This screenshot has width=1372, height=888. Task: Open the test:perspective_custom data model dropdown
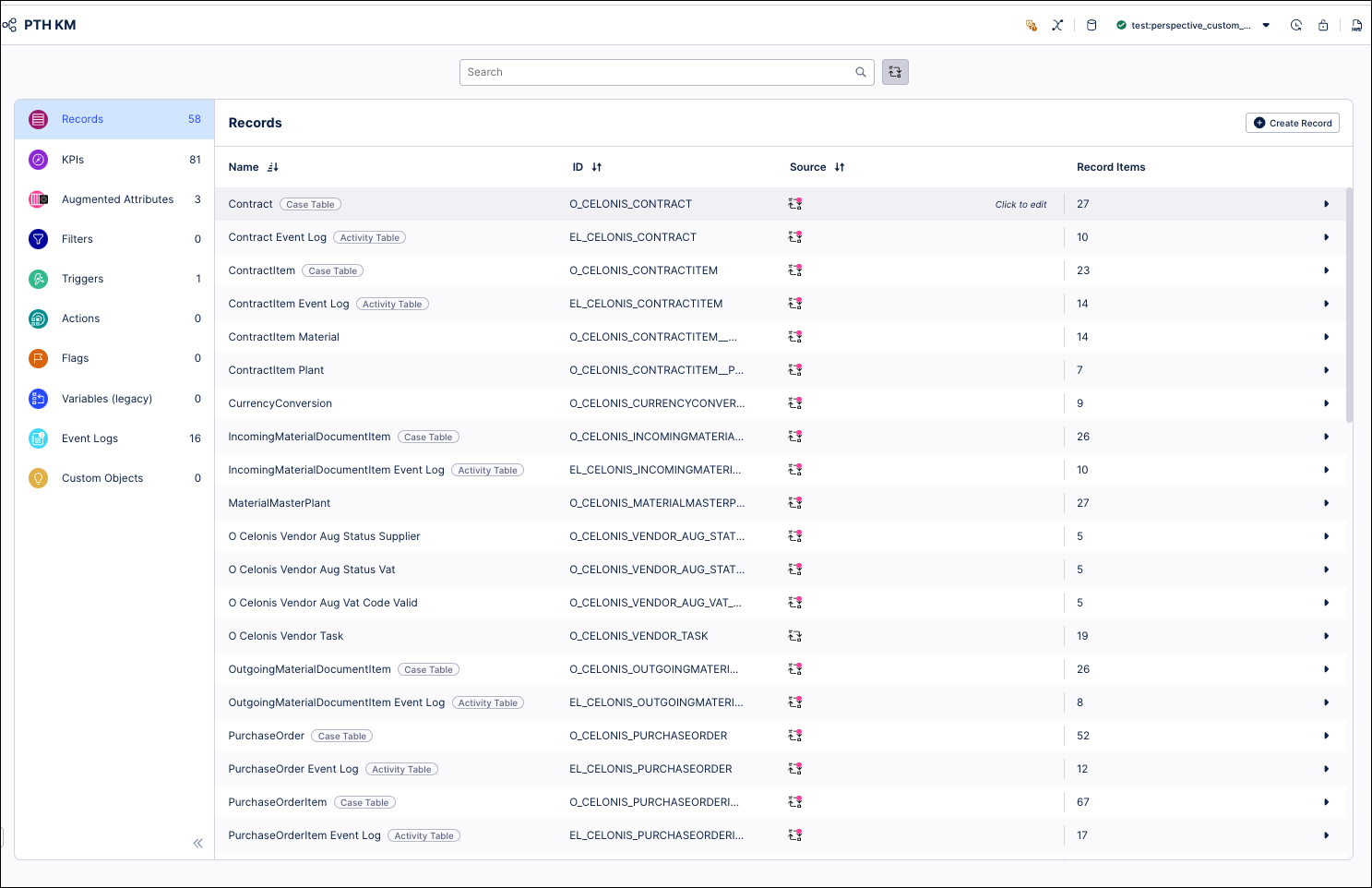[x=1193, y=25]
